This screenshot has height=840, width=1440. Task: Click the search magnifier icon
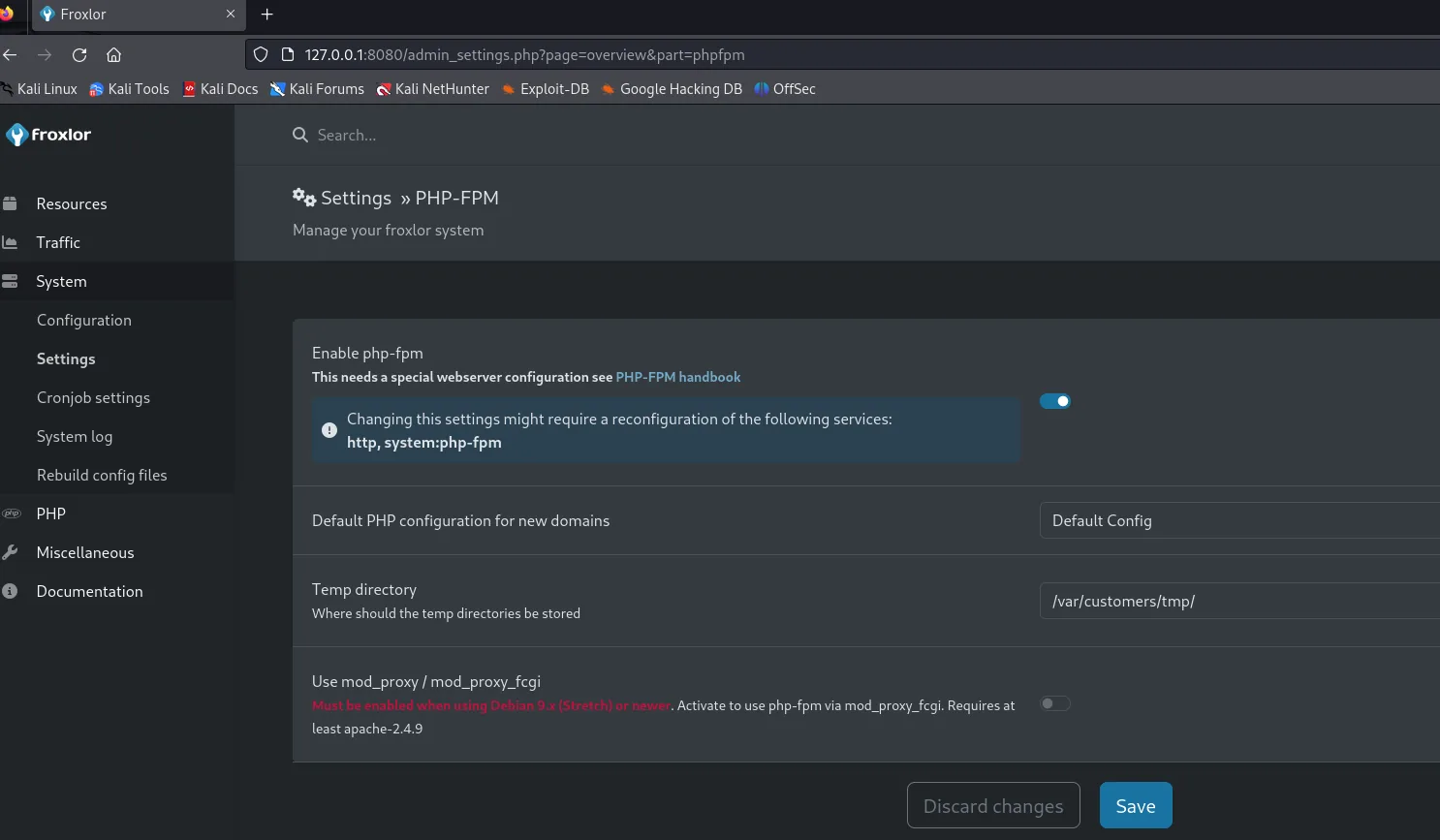point(300,135)
